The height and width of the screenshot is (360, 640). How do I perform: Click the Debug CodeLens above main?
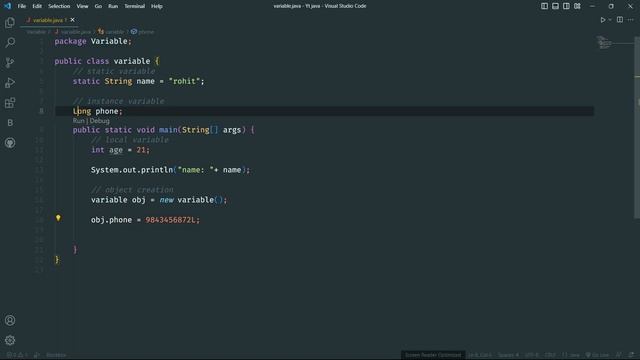99,121
